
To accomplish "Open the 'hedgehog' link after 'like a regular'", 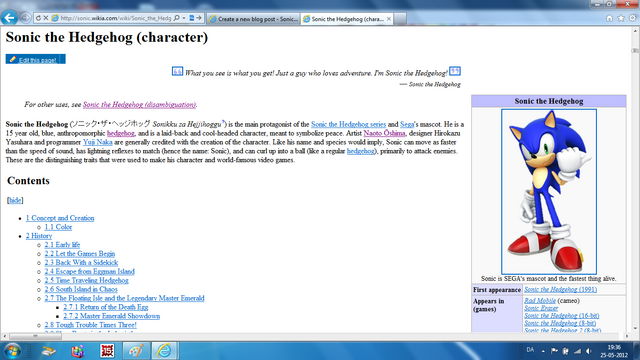I will (x=360, y=151).
